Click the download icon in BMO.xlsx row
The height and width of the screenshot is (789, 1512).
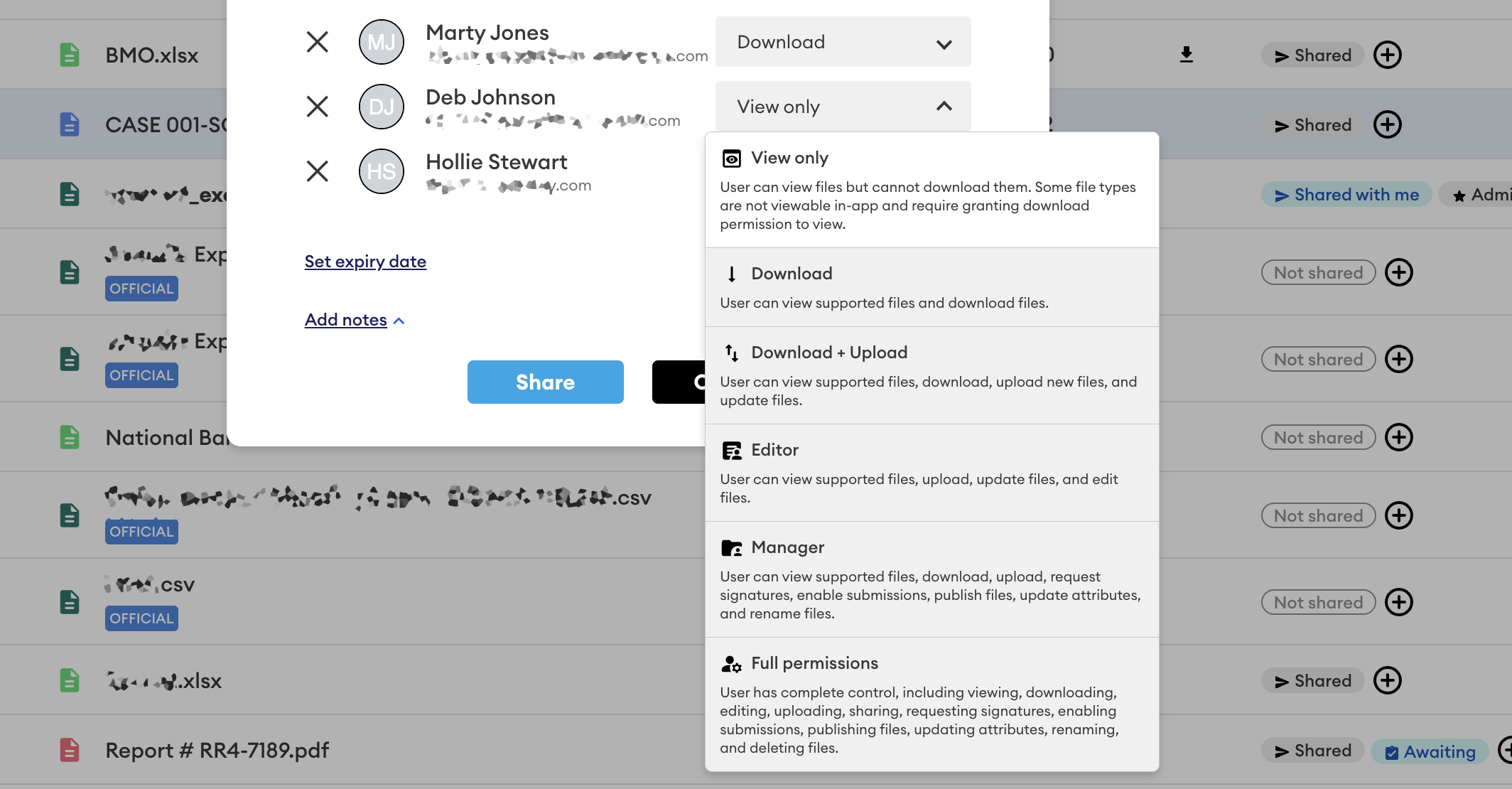1186,55
